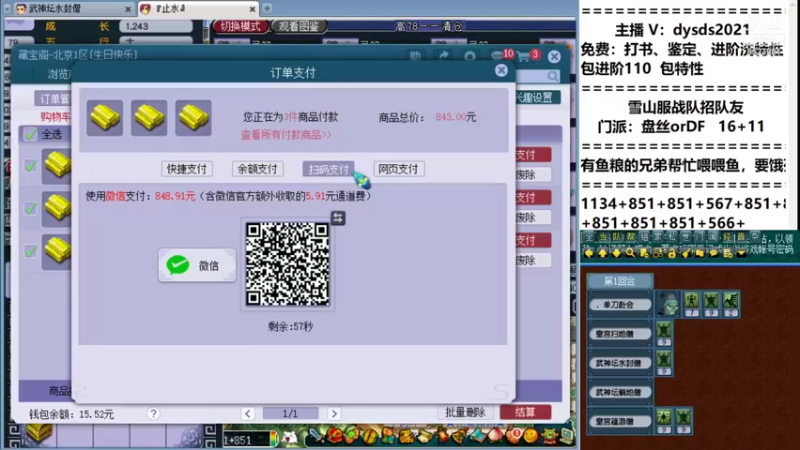Open the tab list dropdown arrow
800x450 pixels.
7,9
